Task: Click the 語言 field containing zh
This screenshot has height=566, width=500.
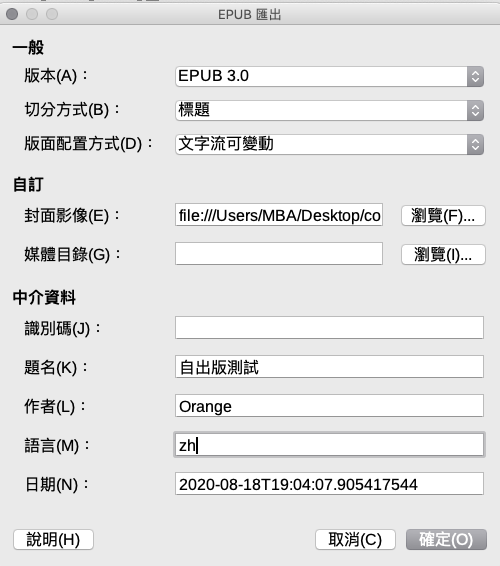Action: (x=329, y=445)
